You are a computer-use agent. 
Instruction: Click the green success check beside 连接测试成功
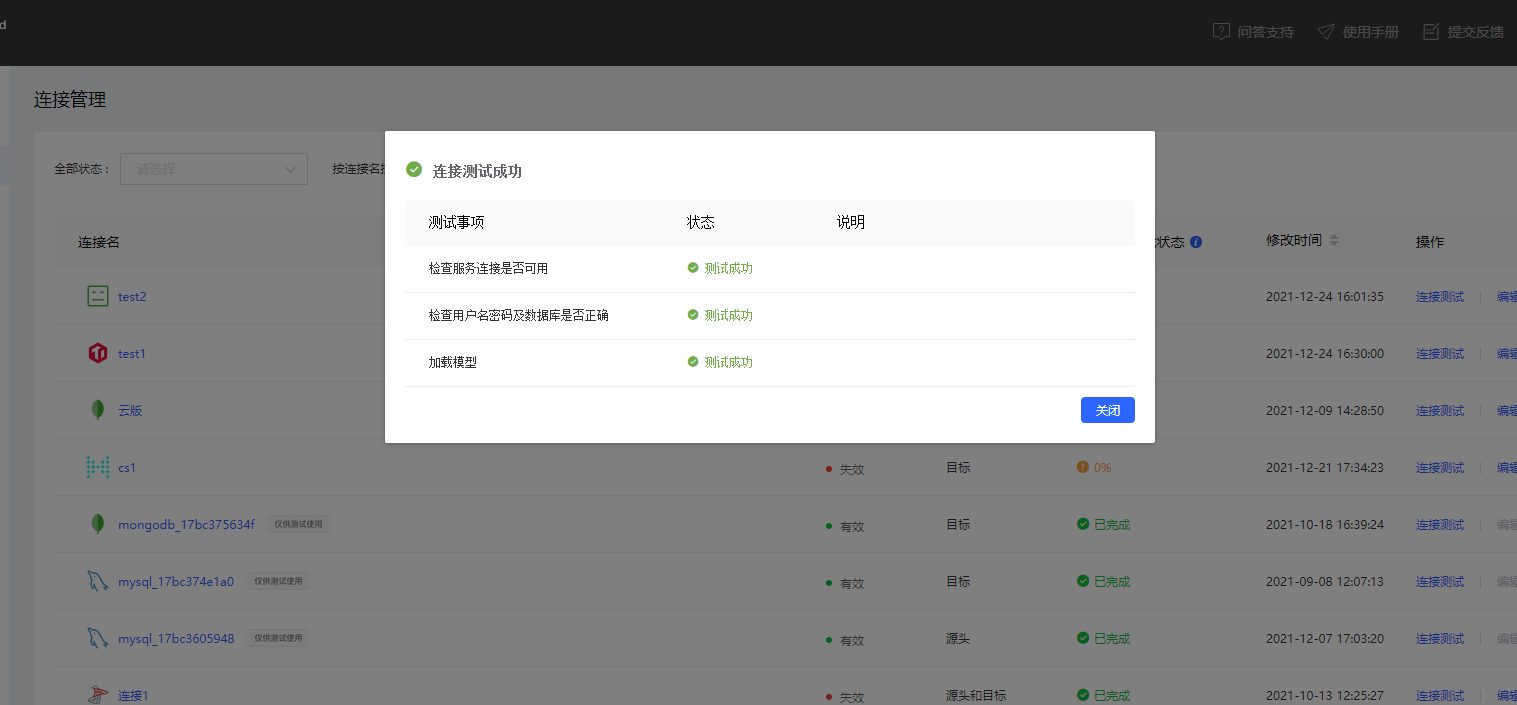414,170
